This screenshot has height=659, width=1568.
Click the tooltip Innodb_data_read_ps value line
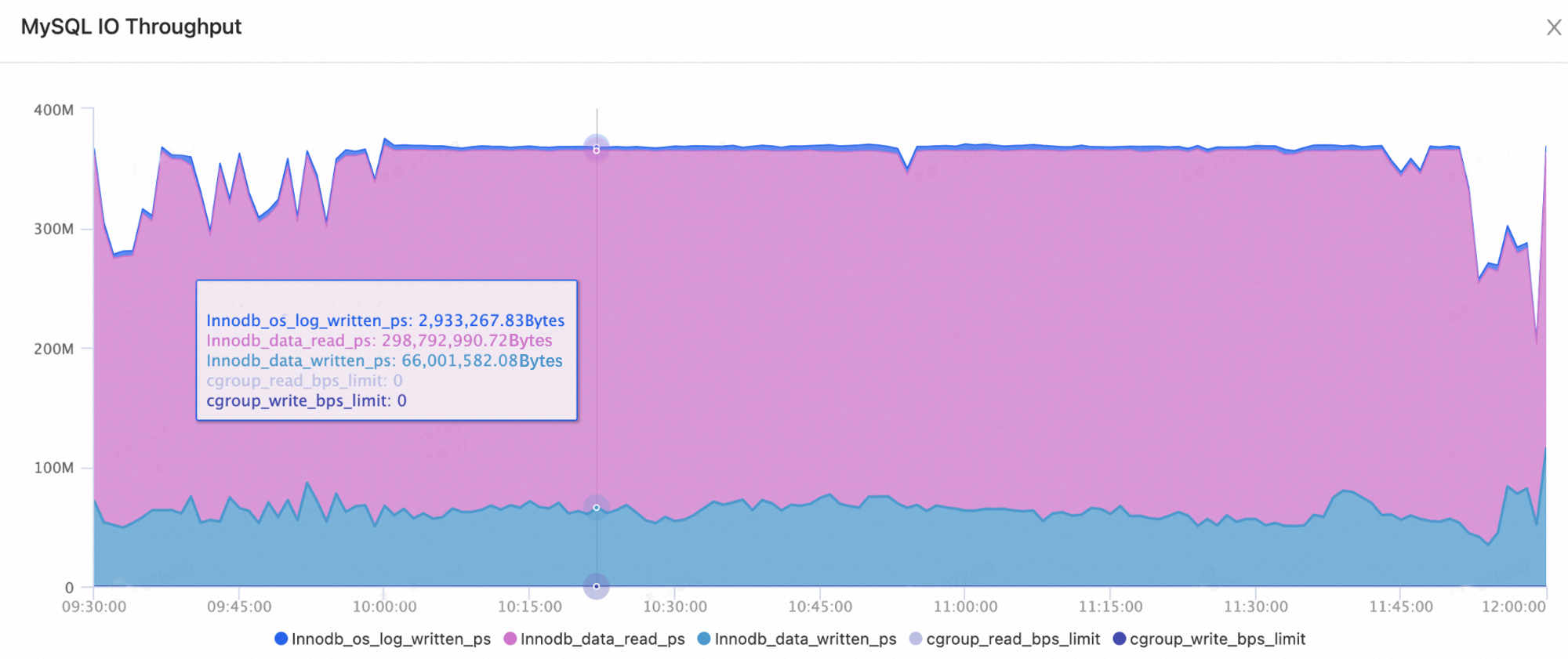point(379,340)
